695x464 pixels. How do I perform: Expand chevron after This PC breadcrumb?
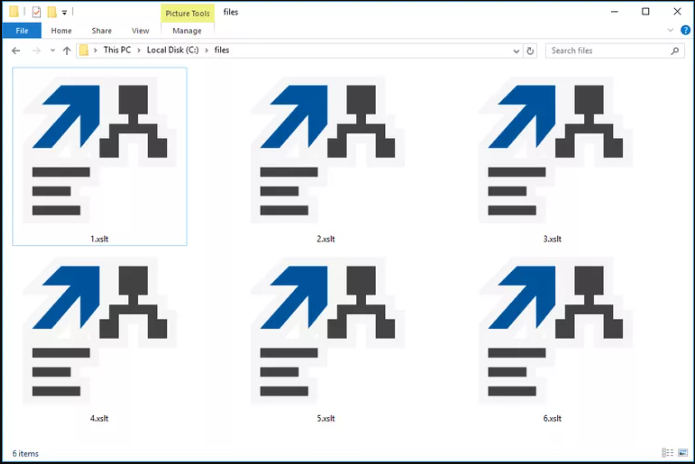pos(139,51)
